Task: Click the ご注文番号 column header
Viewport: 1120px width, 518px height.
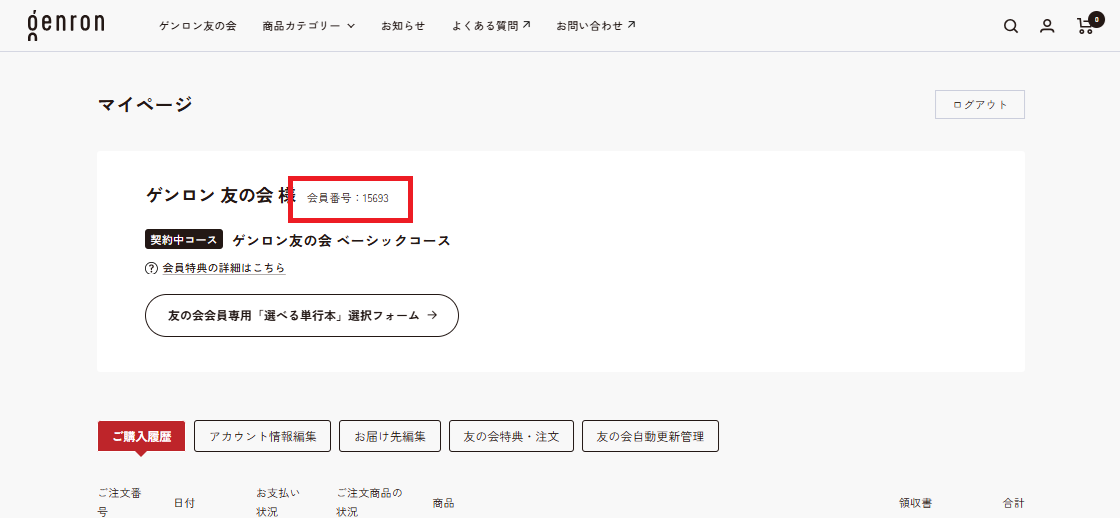Action: point(119,503)
